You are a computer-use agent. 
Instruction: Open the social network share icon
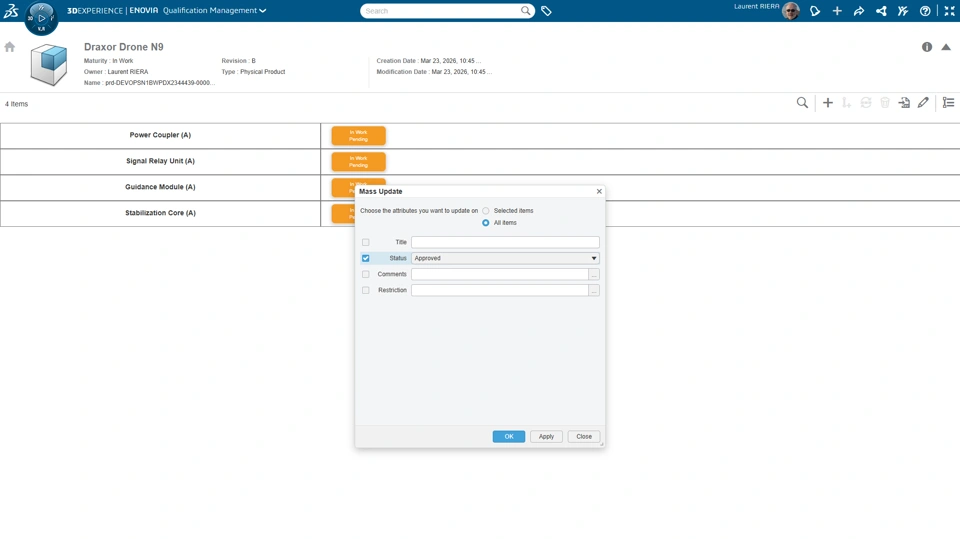click(881, 11)
